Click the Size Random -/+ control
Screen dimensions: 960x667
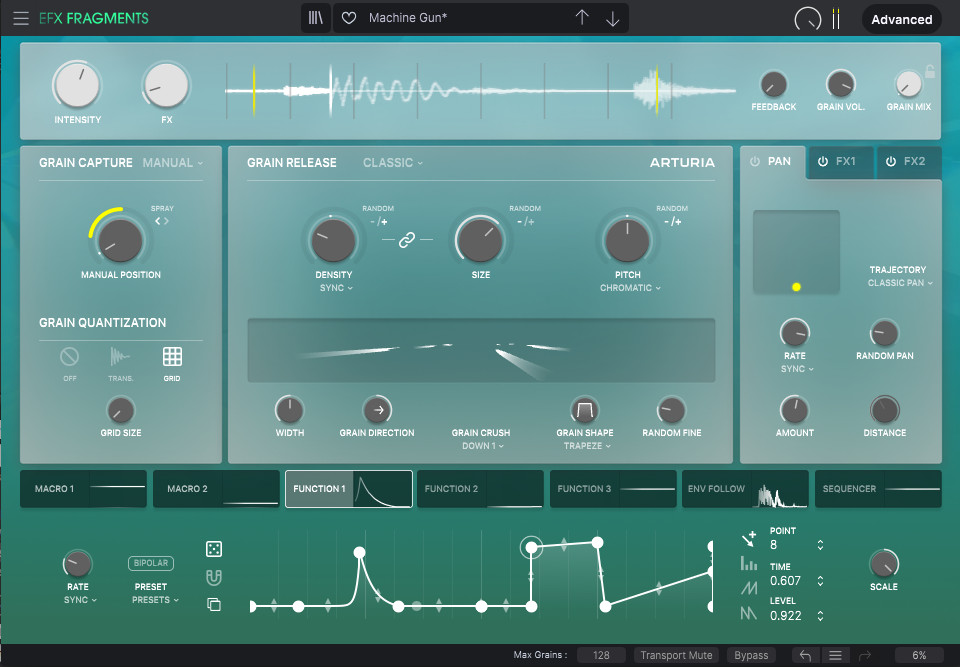[525, 222]
